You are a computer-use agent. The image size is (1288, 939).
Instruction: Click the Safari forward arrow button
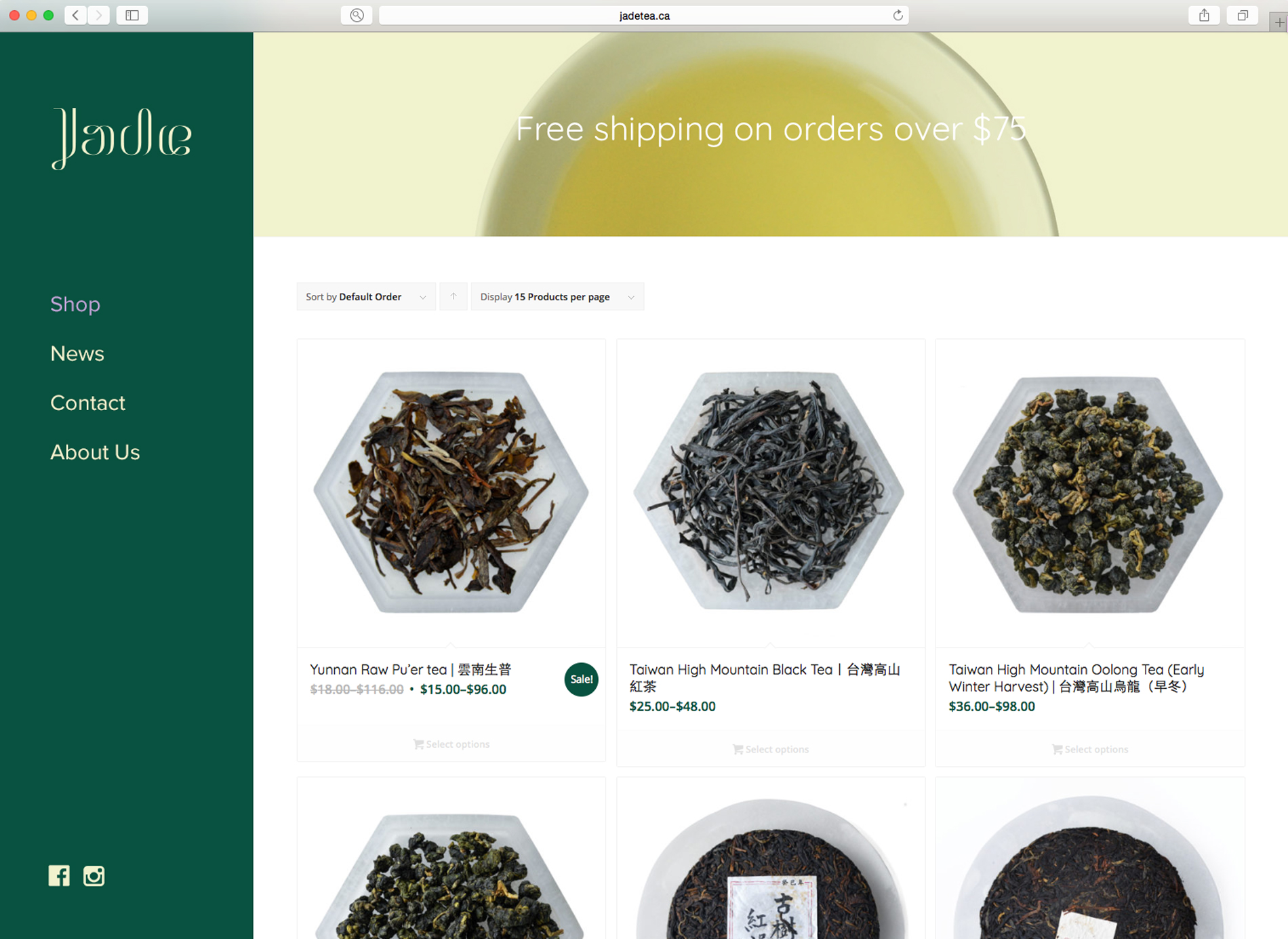(x=99, y=15)
